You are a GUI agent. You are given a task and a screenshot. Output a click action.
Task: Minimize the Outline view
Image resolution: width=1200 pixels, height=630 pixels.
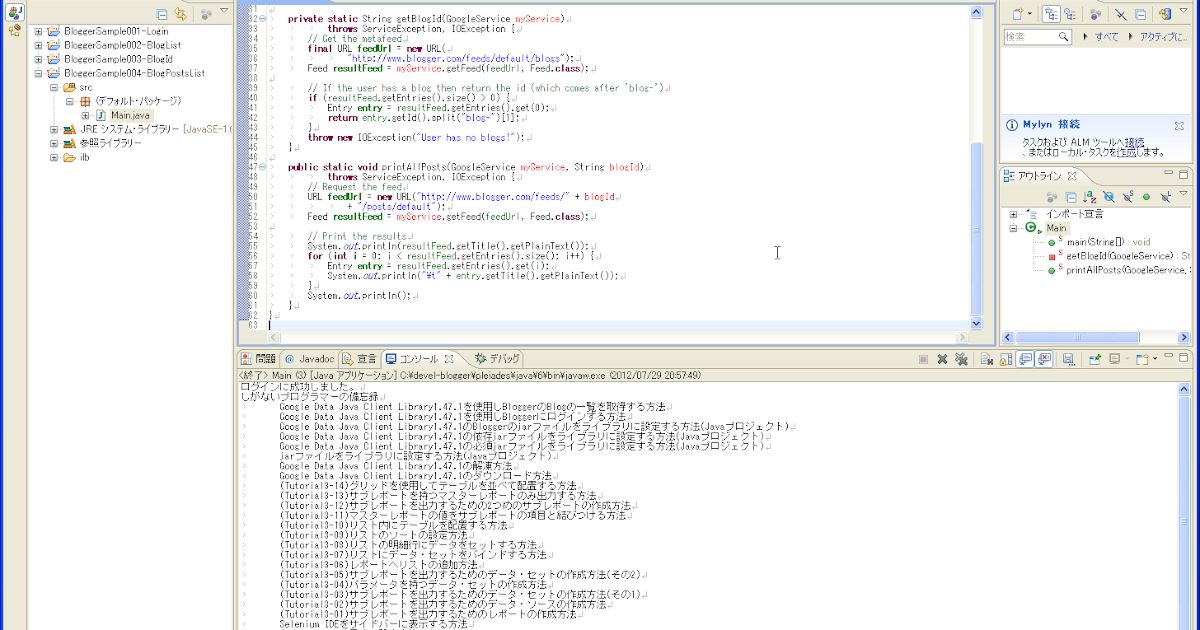(1167, 175)
